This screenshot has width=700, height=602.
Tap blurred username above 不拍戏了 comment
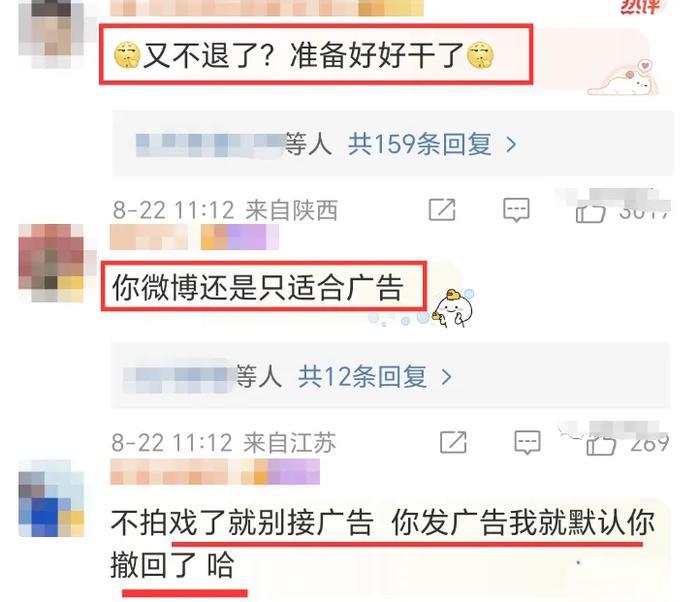[x=215, y=472]
